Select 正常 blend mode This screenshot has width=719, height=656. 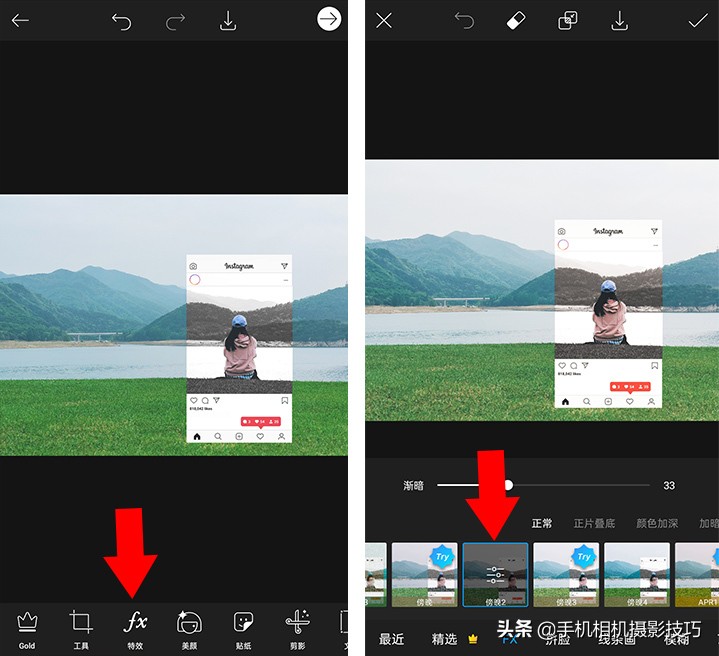point(542,523)
